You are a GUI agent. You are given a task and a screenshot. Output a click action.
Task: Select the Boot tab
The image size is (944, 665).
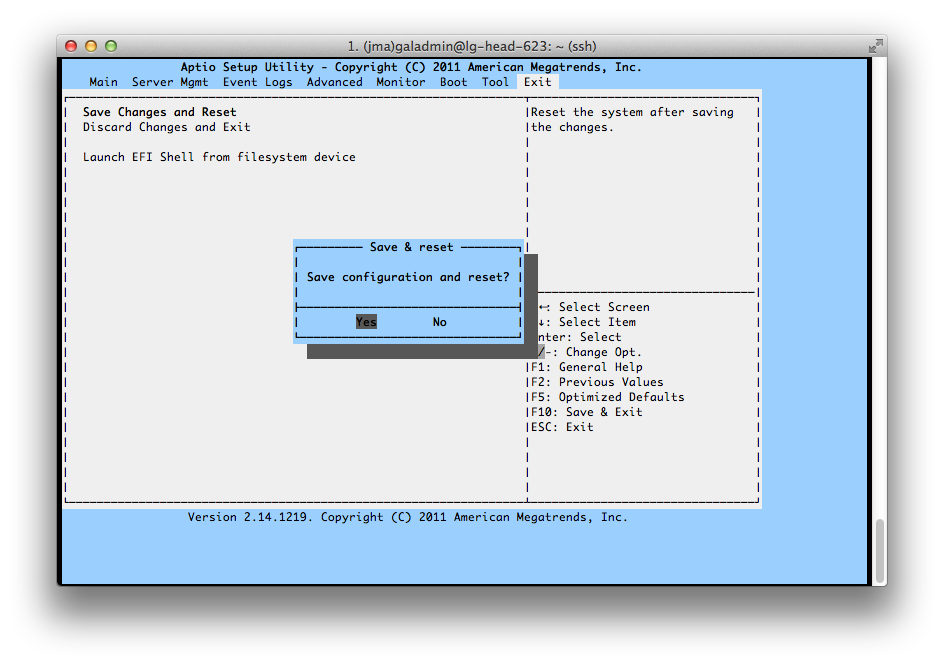[x=453, y=82]
